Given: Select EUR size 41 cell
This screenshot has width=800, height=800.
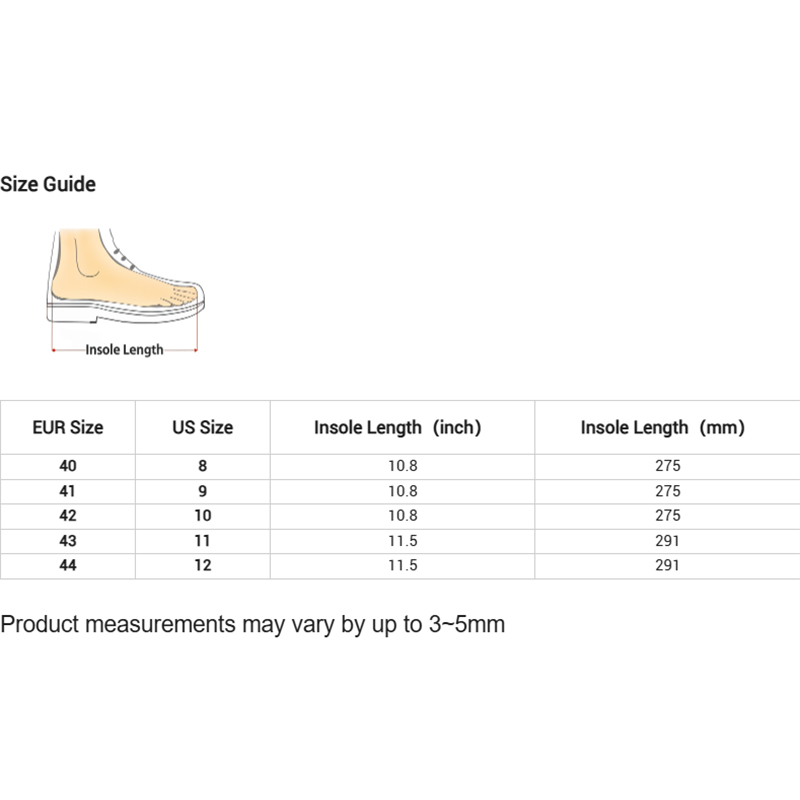Looking at the screenshot, I should tap(68, 491).
